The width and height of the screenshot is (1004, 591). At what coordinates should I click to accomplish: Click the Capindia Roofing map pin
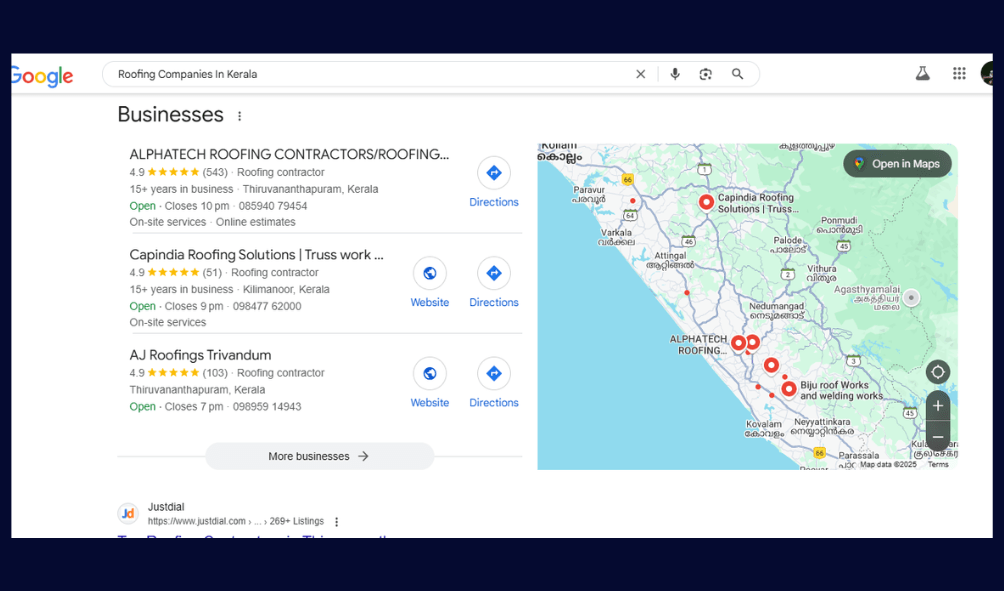(x=706, y=202)
